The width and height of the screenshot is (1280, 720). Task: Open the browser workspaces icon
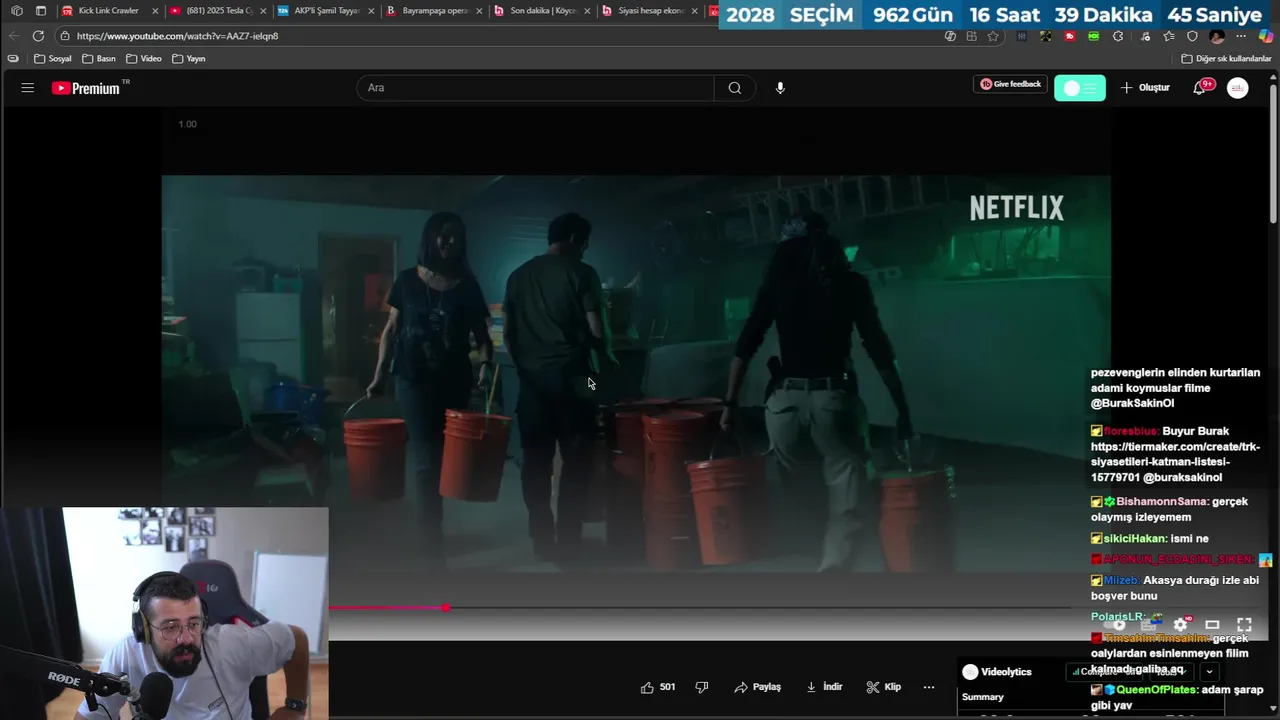point(17,11)
